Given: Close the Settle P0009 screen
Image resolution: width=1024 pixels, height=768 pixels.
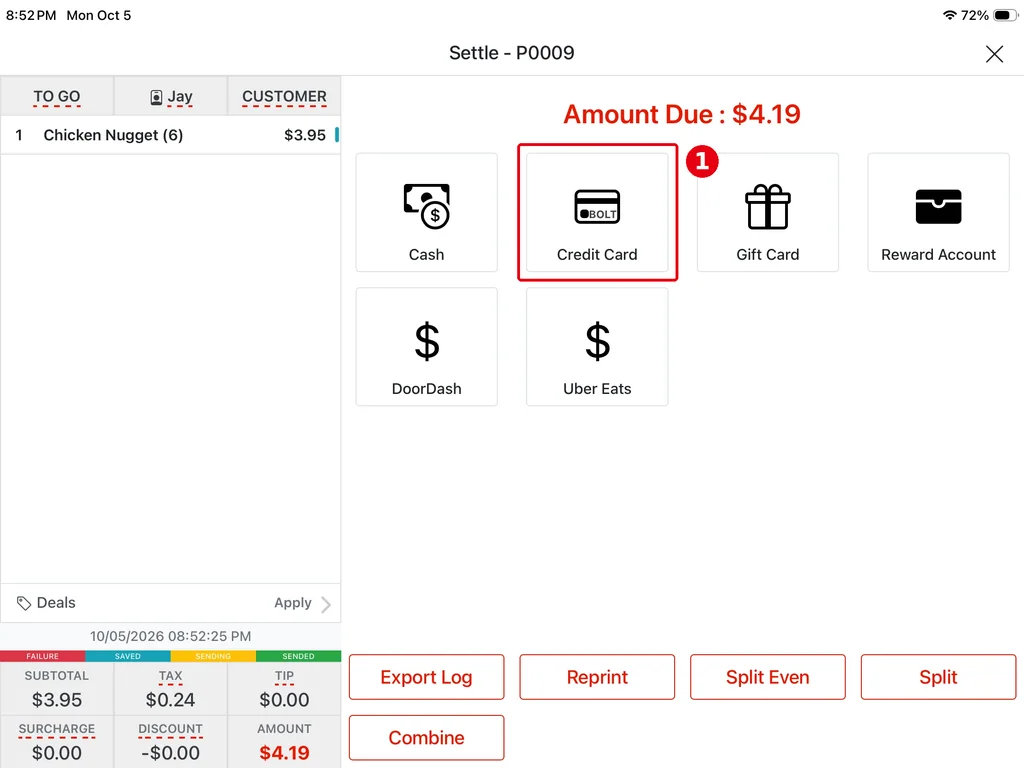Looking at the screenshot, I should 994,54.
